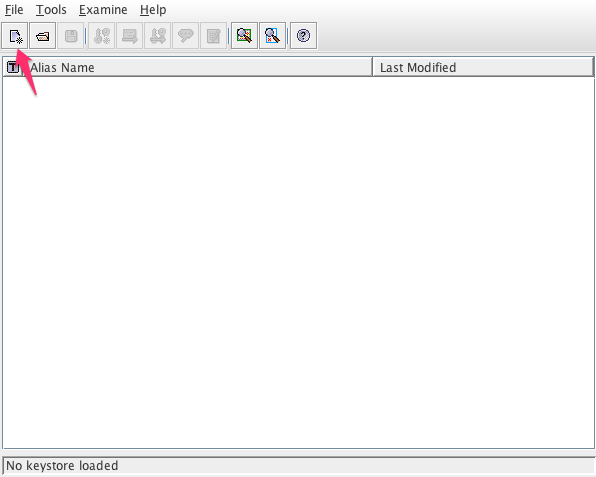596x477 pixels.
Task: Click the Generate Key Pair keys icon
Action: pos(101,36)
